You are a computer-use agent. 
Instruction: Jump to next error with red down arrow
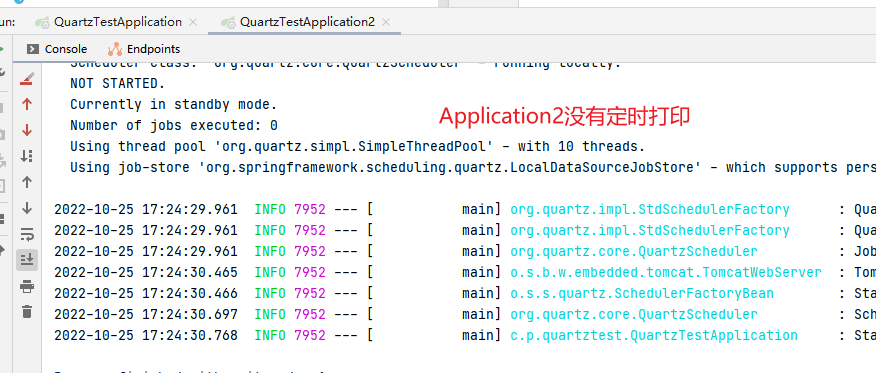point(27,130)
